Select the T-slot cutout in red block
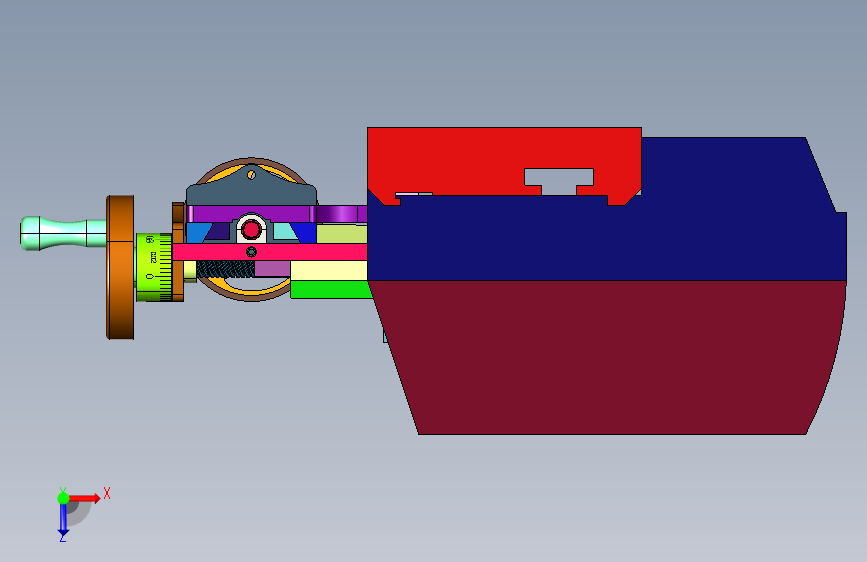The image size is (867, 562). 558,181
